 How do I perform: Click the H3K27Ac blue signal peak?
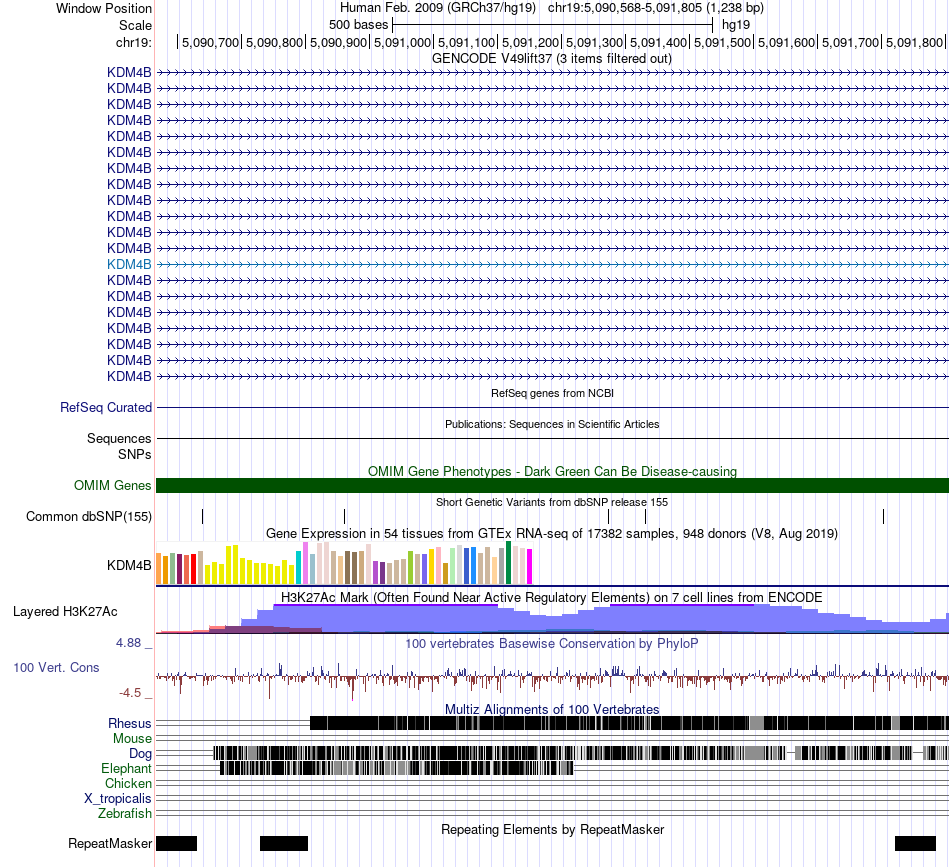click(x=385, y=618)
